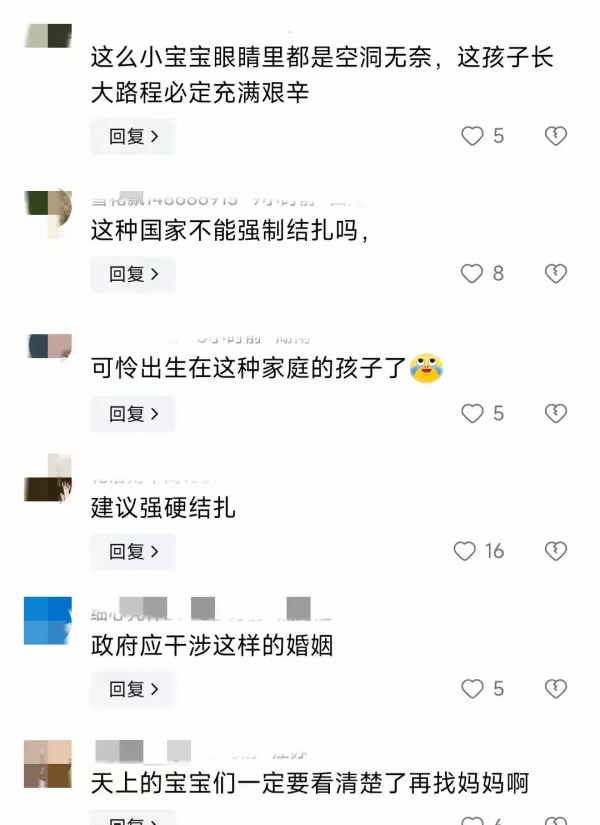Dislike the 政府应干涉这样的婚姻 comment
Screen dimensions: 600x825
(556, 689)
